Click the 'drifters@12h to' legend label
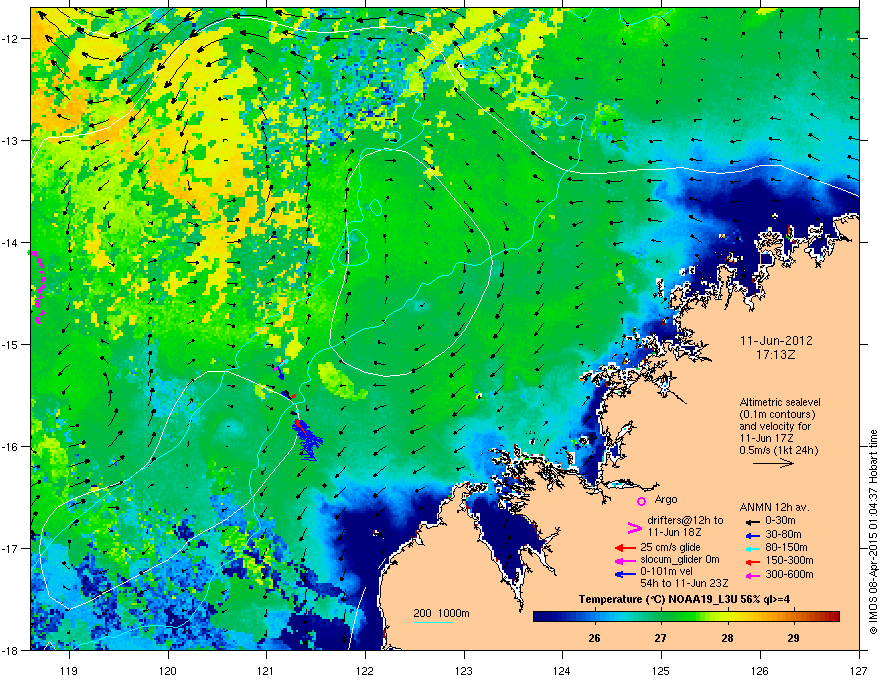Viewport: 880px width, 680px height. coord(685,520)
